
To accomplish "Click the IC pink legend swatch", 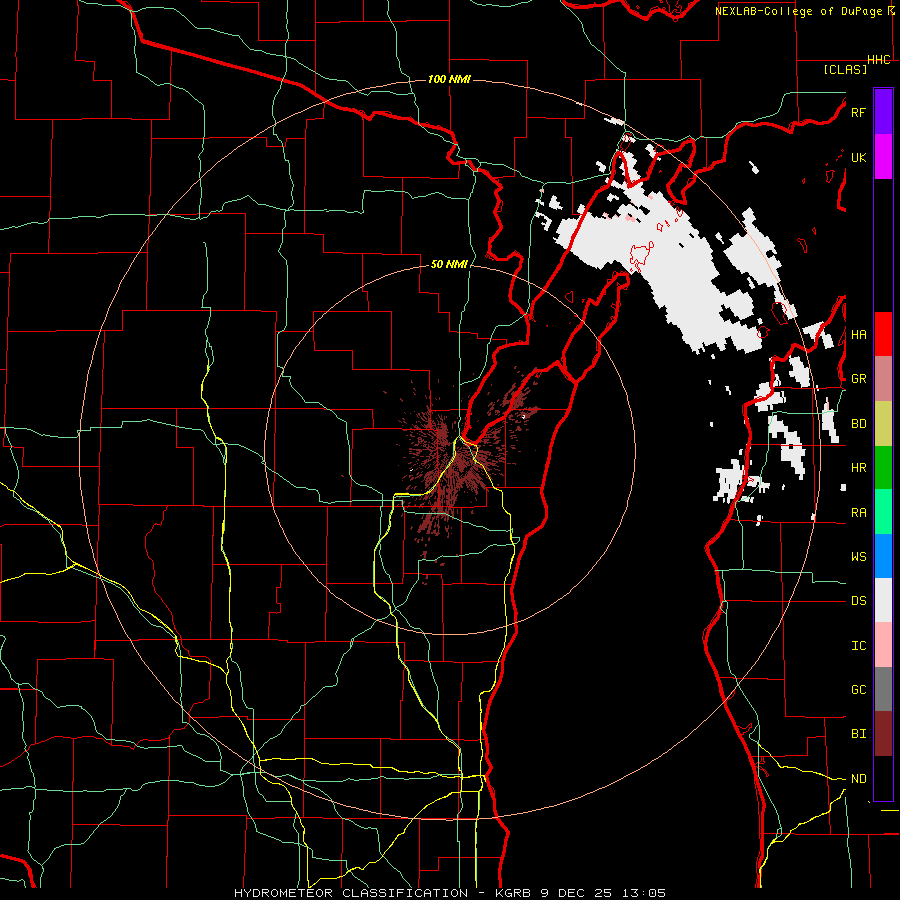I will click(x=883, y=645).
